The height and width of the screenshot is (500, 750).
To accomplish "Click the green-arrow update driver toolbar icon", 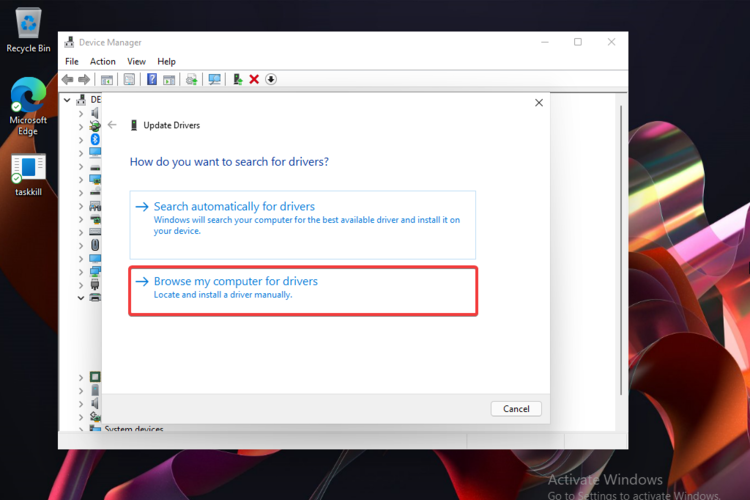I will (237, 79).
